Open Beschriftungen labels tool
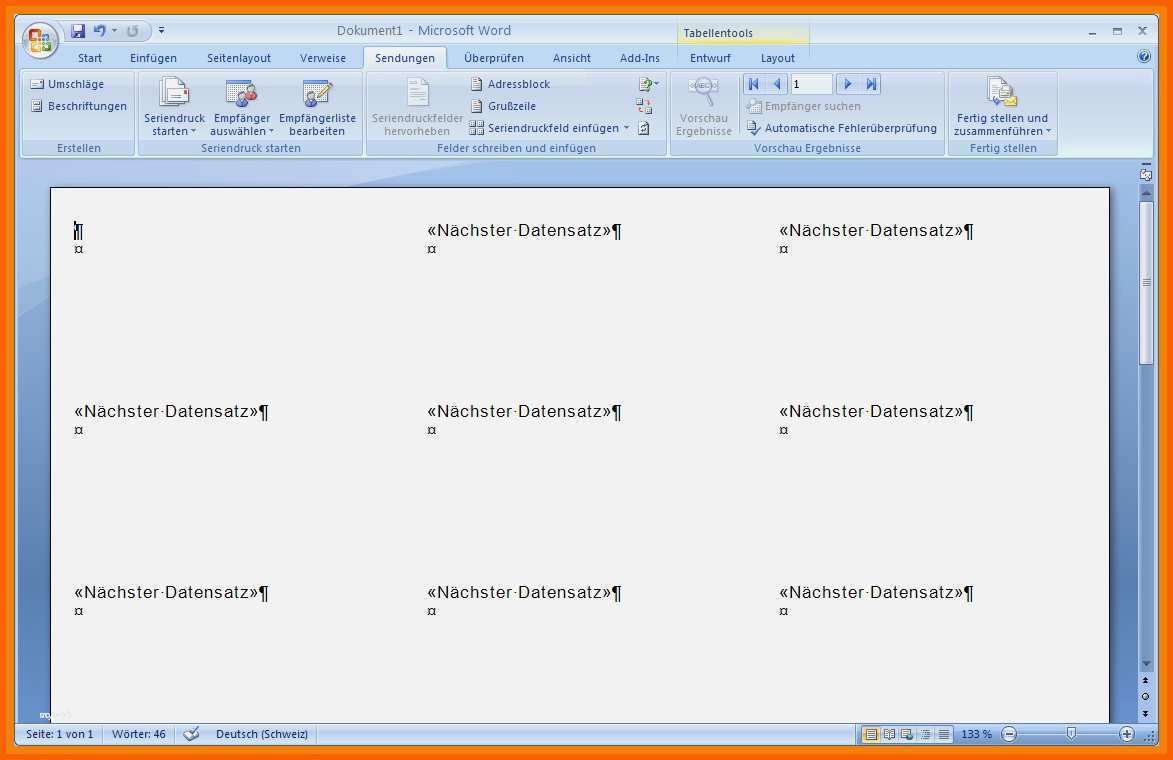1173x760 pixels. pyautogui.click(x=79, y=106)
